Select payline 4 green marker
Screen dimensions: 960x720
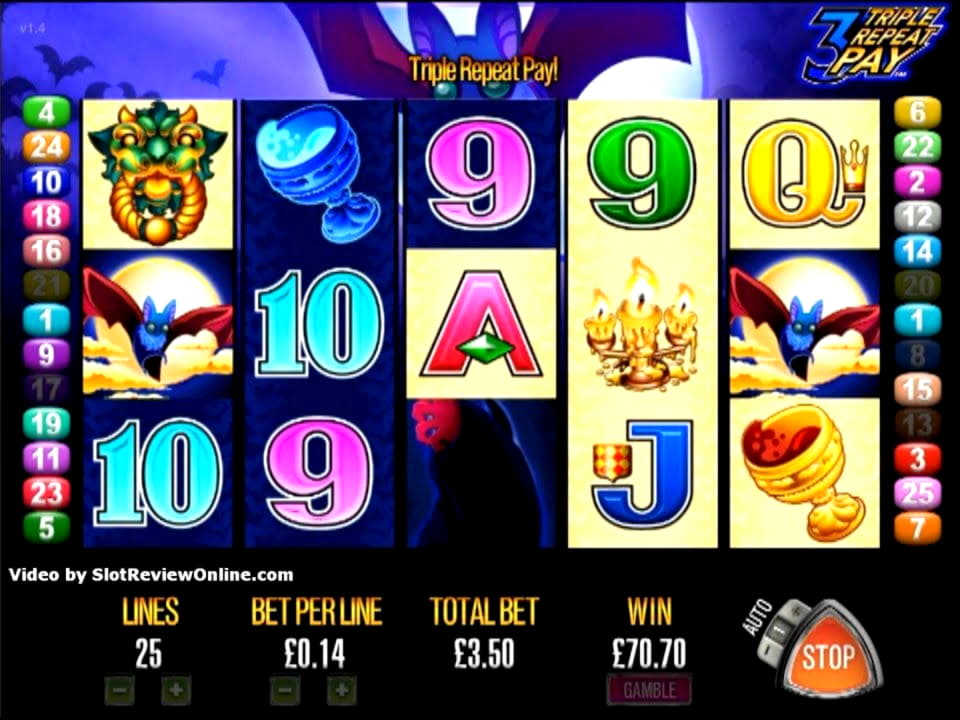pos(47,112)
